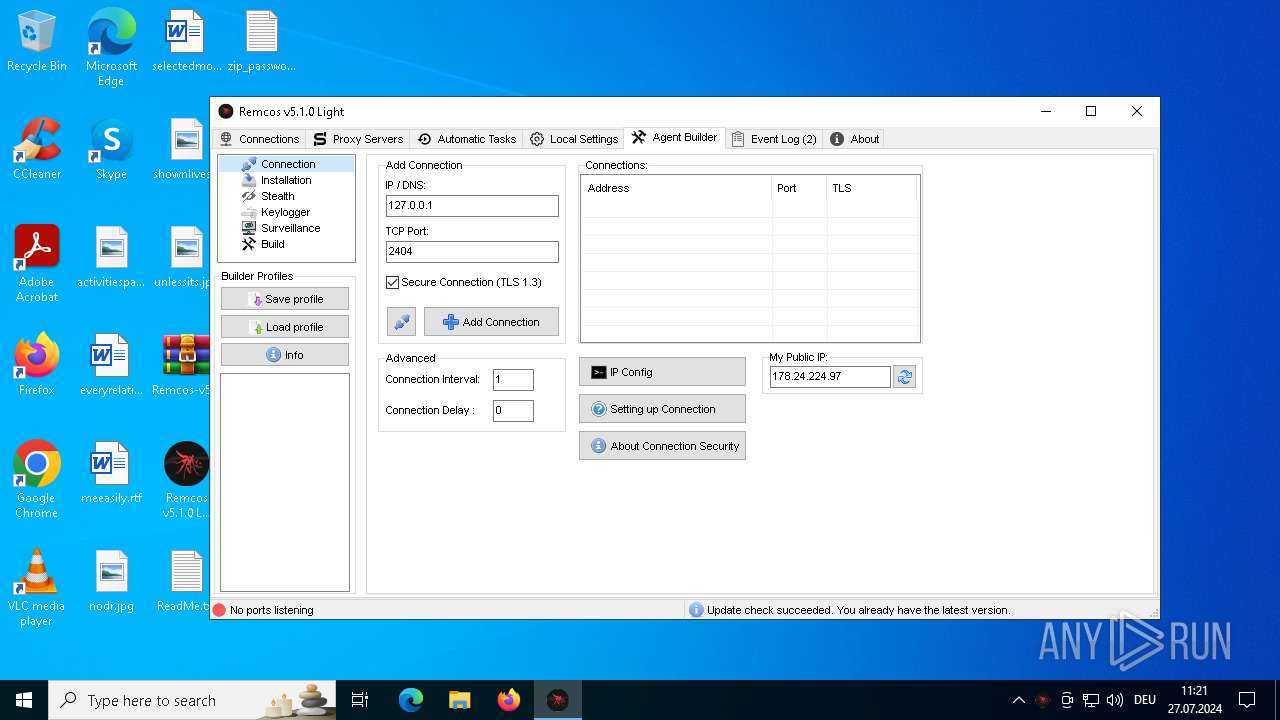
Task: Click the Connection Delay field
Action: pyautogui.click(x=513, y=411)
